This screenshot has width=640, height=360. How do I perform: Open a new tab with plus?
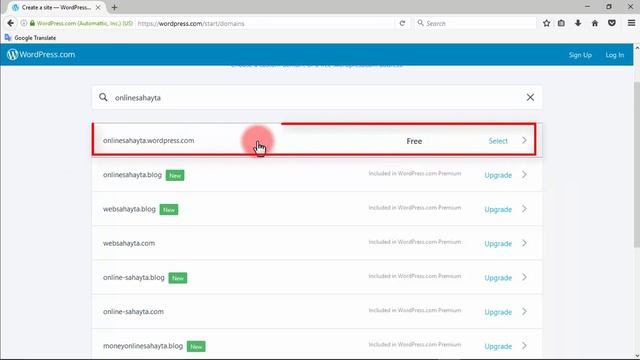[x=114, y=7]
